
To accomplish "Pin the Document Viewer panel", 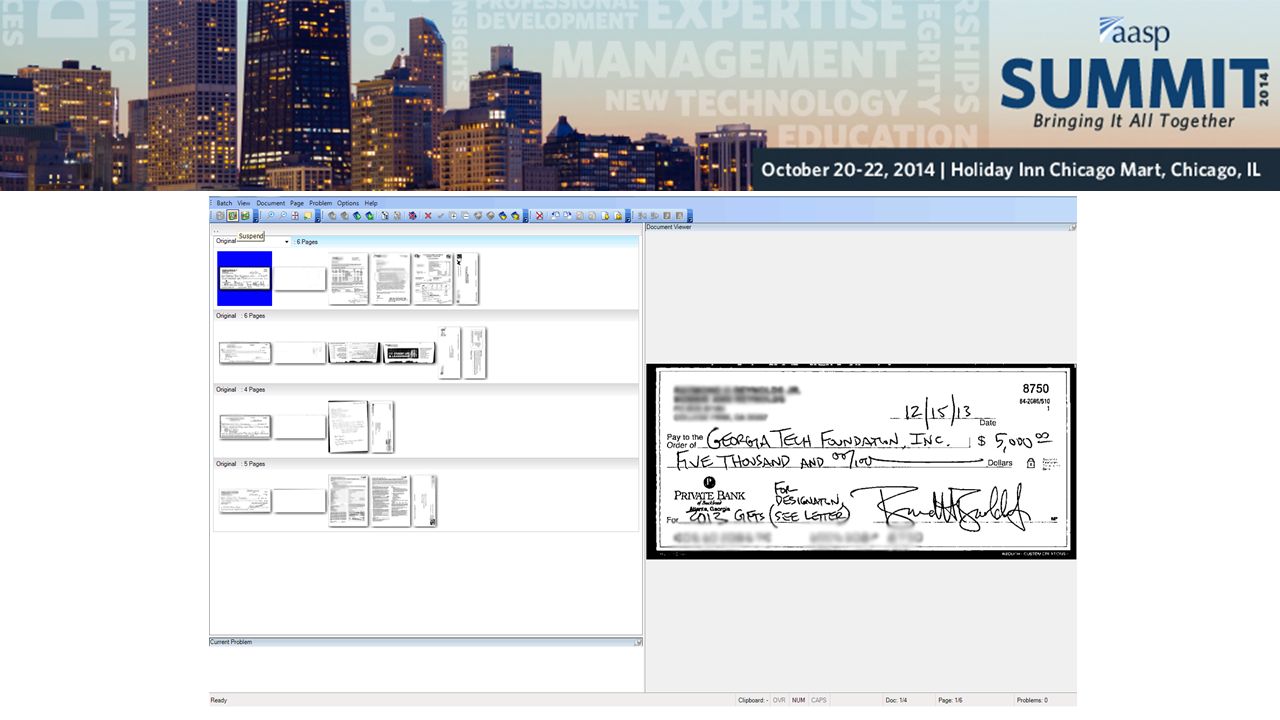I will point(1072,227).
